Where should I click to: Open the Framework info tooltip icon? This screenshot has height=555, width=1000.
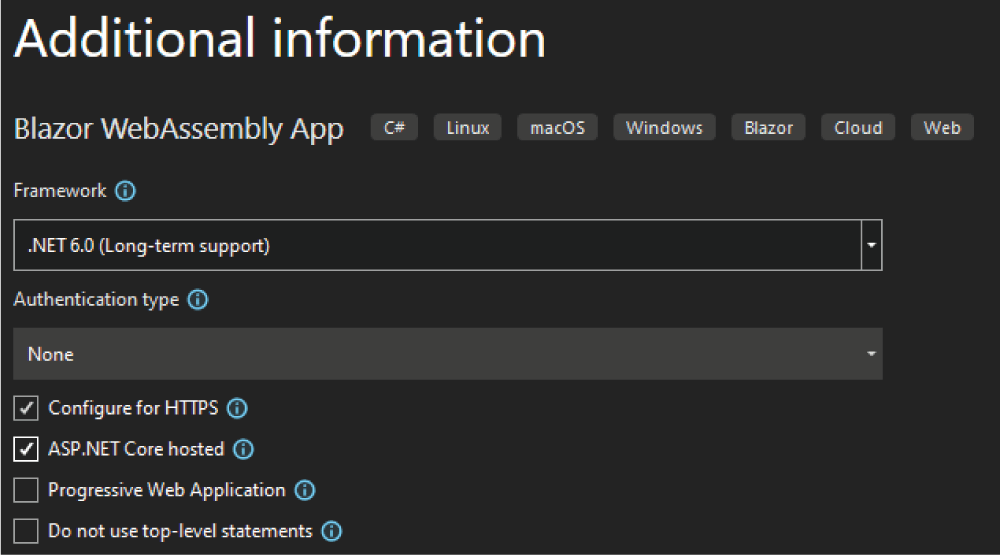click(x=125, y=191)
